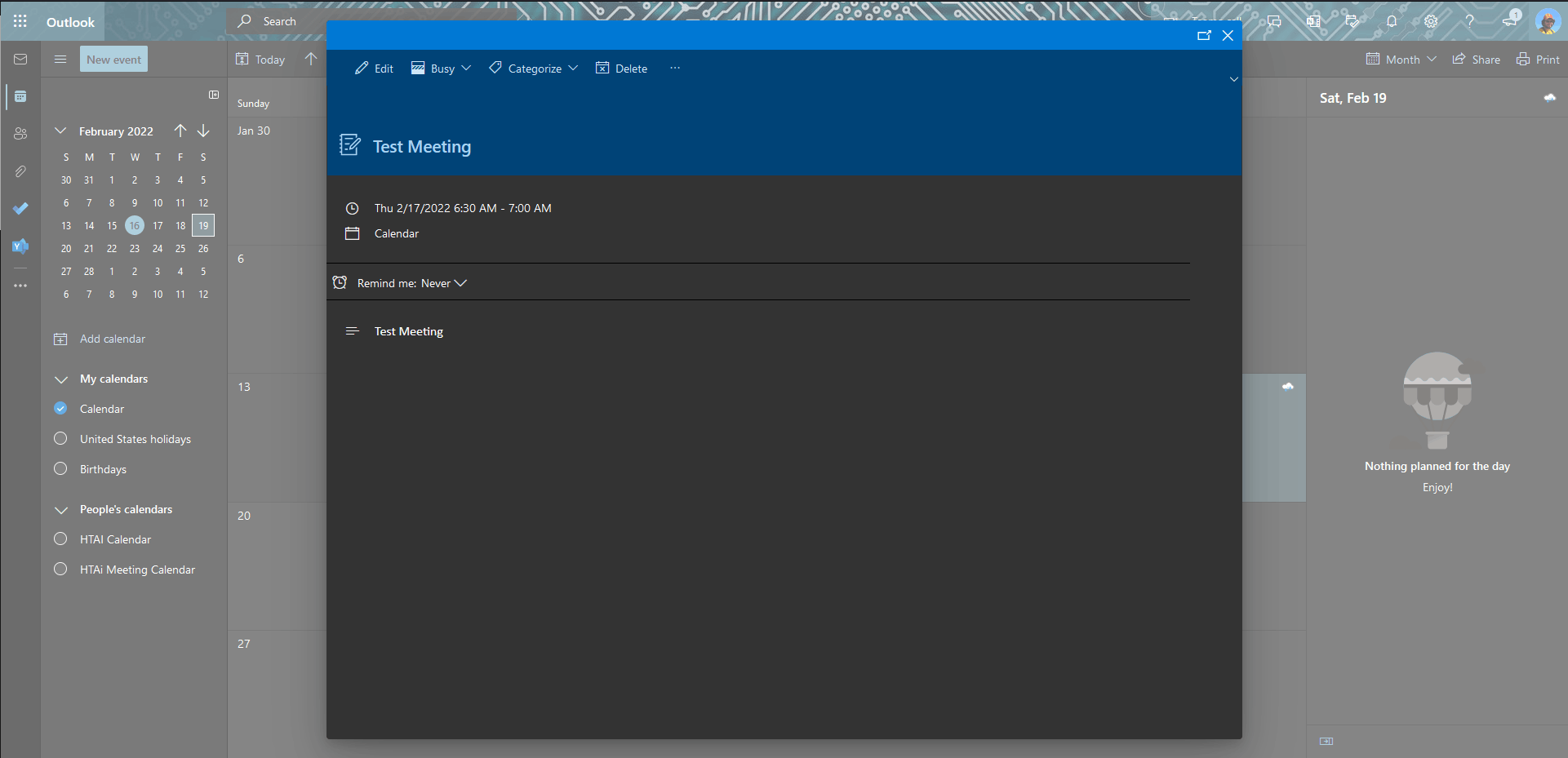Open the Busy status dropdown
The image size is (1568, 758).
[441, 68]
